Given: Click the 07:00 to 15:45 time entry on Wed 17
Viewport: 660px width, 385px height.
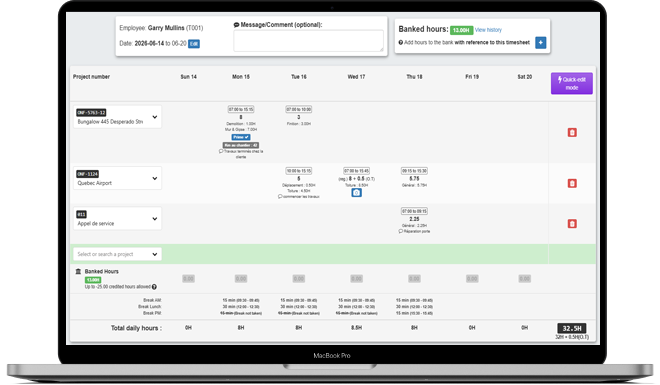Looking at the screenshot, I should click(x=356, y=171).
